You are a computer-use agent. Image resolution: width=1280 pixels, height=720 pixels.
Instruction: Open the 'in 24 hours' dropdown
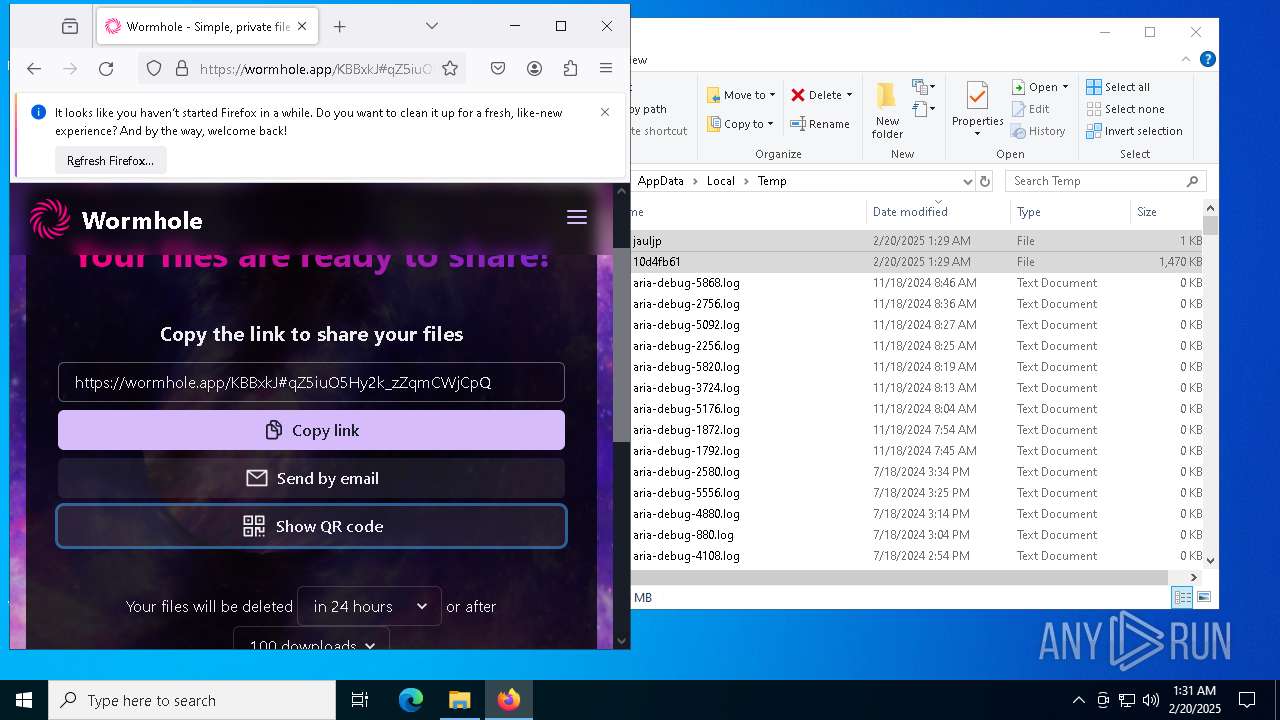tap(369, 606)
